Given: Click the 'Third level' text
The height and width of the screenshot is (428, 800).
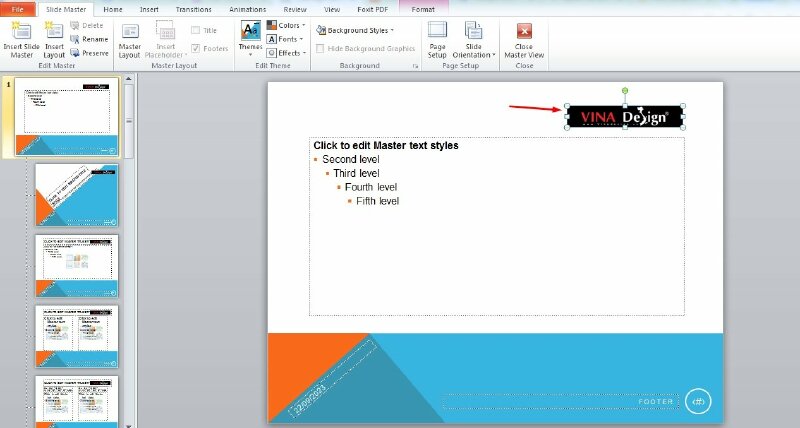Looking at the screenshot, I should point(356,173).
